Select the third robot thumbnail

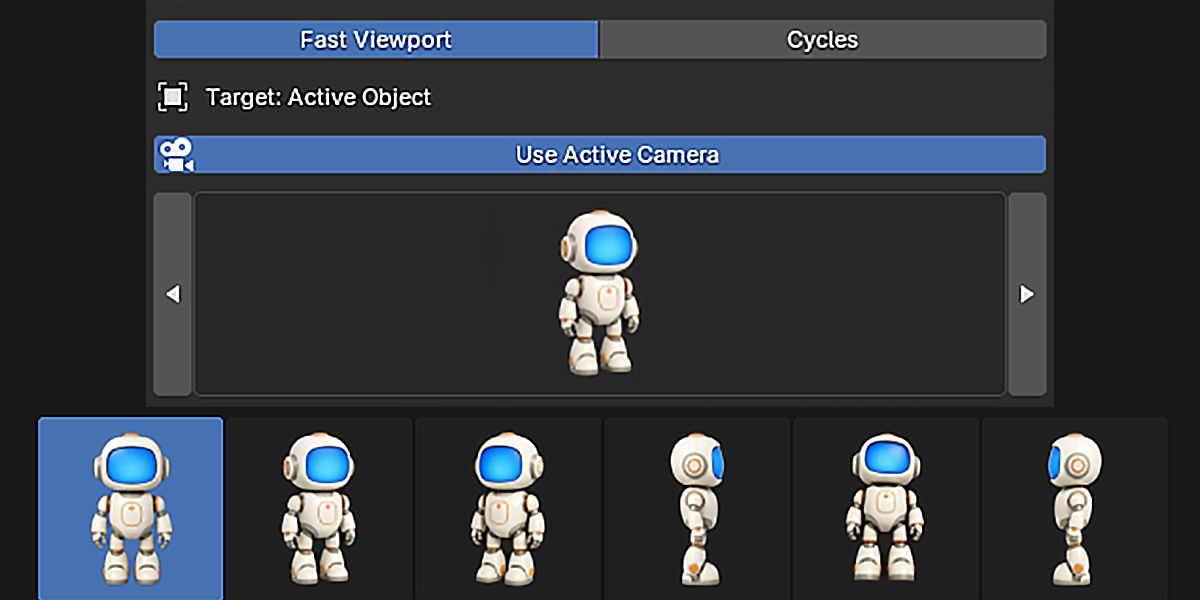pyautogui.click(x=509, y=508)
